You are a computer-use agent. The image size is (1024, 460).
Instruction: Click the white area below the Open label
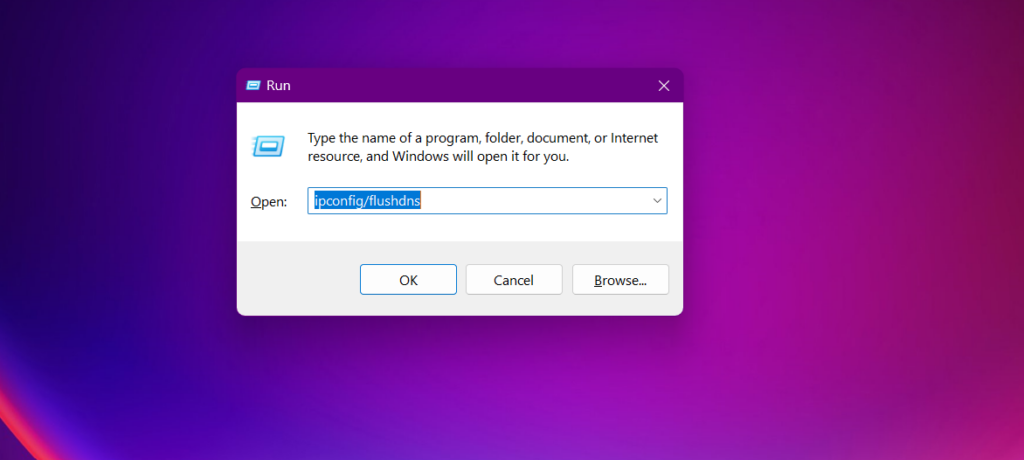(x=268, y=228)
